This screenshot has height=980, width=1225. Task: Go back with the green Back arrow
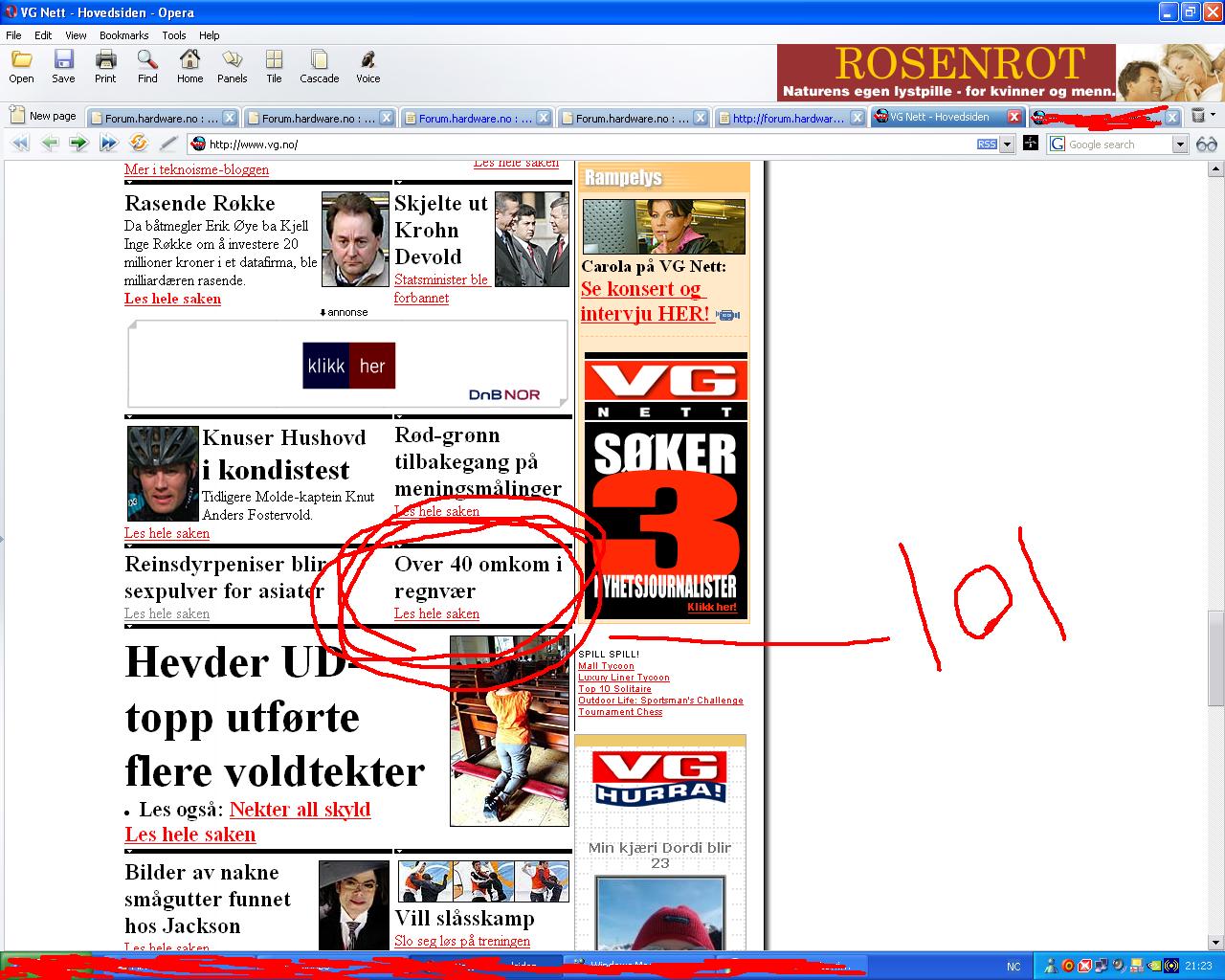tap(50, 144)
